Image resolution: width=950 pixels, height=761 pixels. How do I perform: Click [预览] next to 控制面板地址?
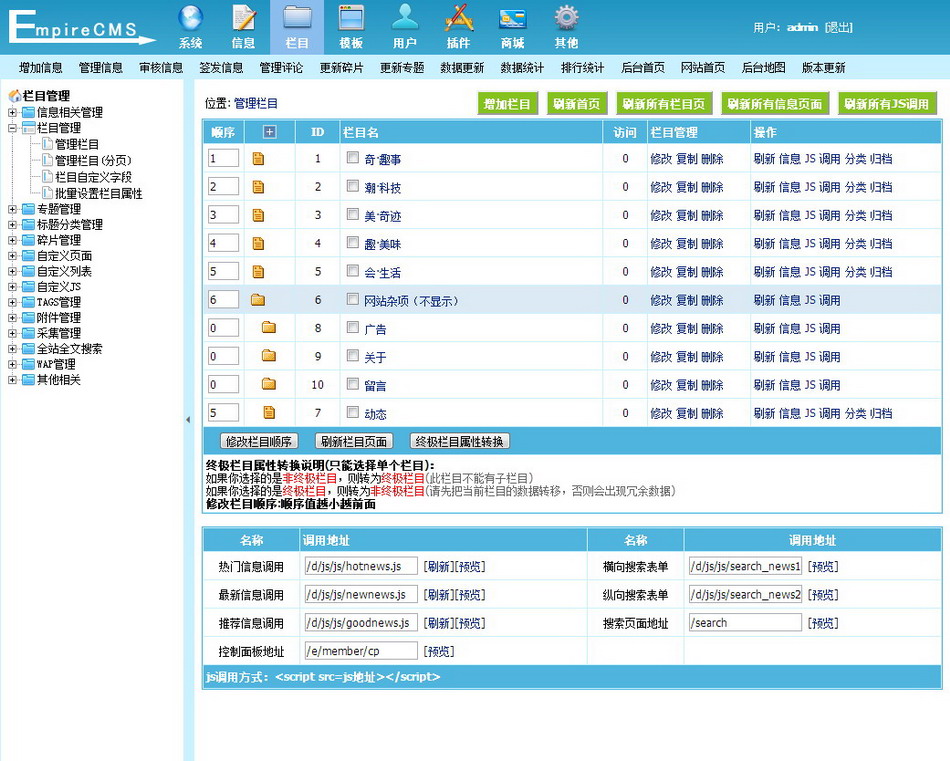coord(439,651)
